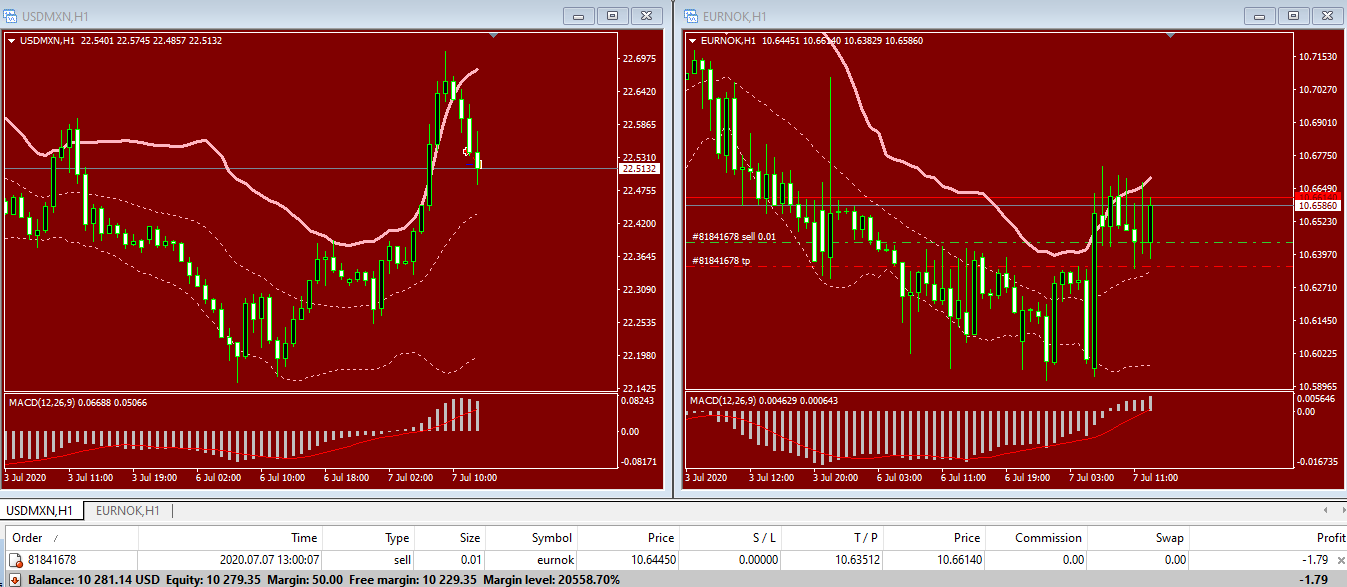Close the USDMXN,H1 chart window
Viewport: 1347px width, 587px height.
click(x=647, y=15)
